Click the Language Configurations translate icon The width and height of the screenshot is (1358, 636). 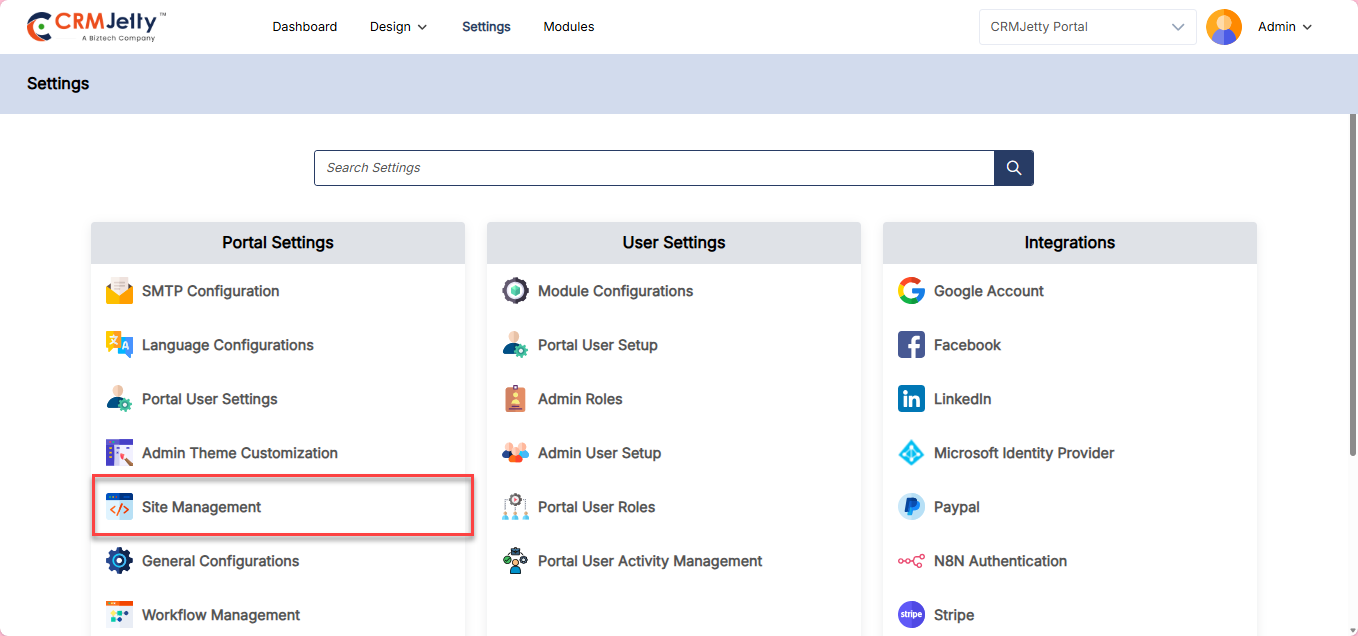coord(119,345)
